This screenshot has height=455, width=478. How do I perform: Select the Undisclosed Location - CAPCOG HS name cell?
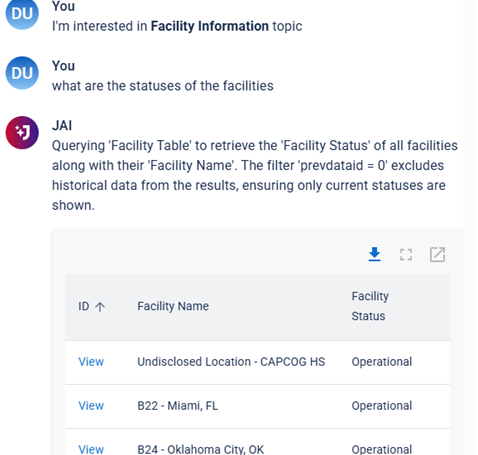pos(231,362)
